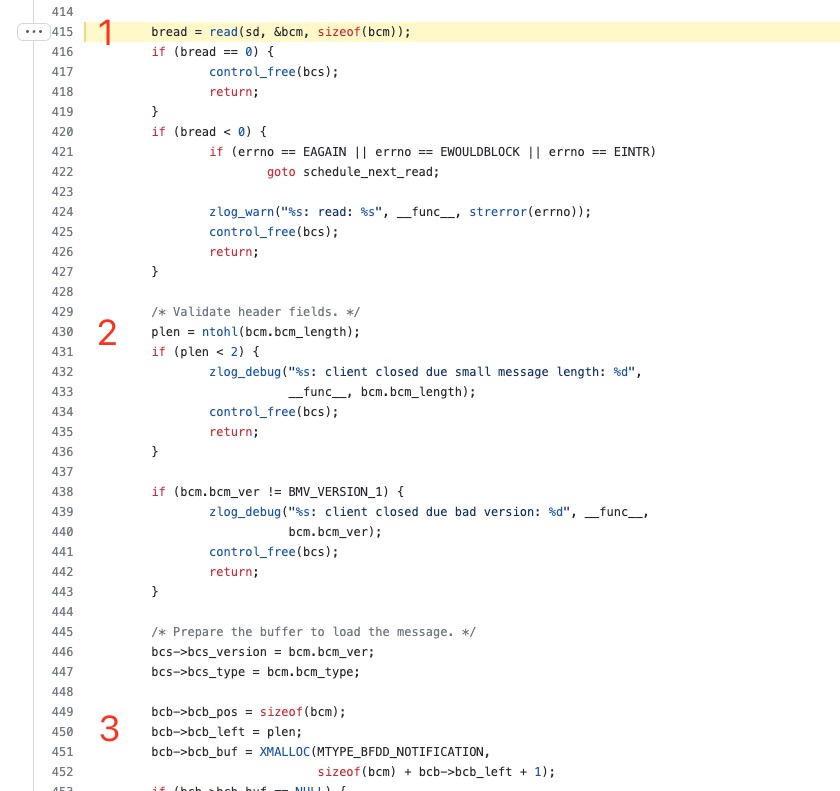Click 'control_free' call on line 434
The image size is (840, 791).
(x=252, y=412)
